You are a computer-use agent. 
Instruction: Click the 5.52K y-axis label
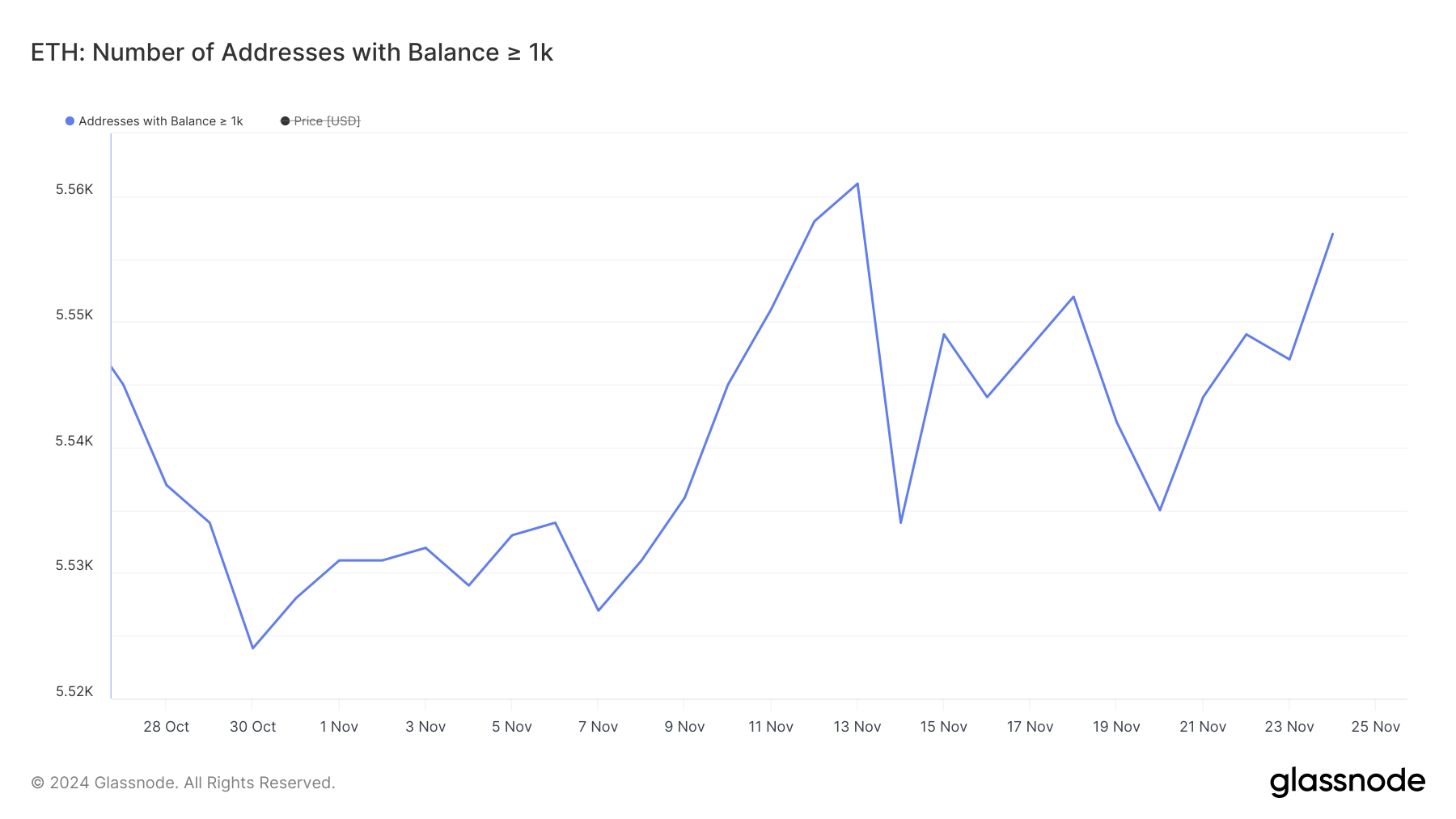pos(74,691)
